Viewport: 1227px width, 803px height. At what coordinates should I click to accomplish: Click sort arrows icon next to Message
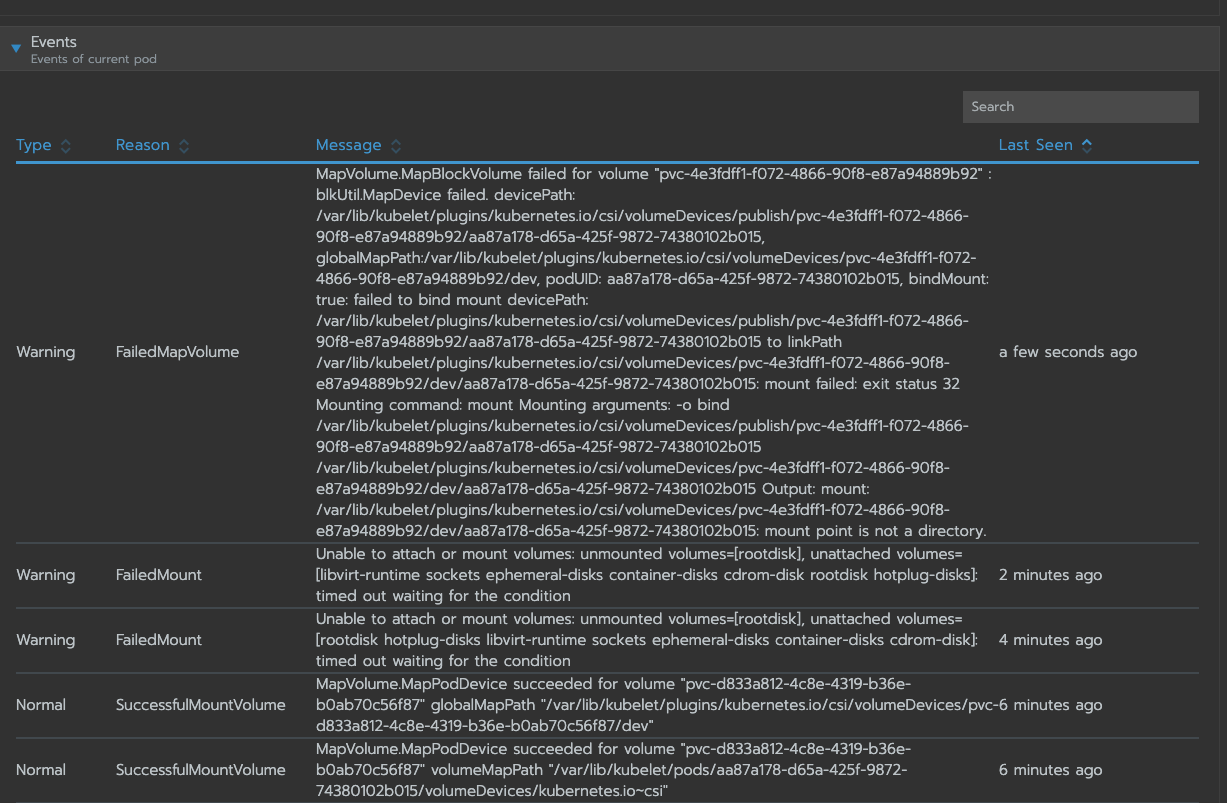coord(396,145)
